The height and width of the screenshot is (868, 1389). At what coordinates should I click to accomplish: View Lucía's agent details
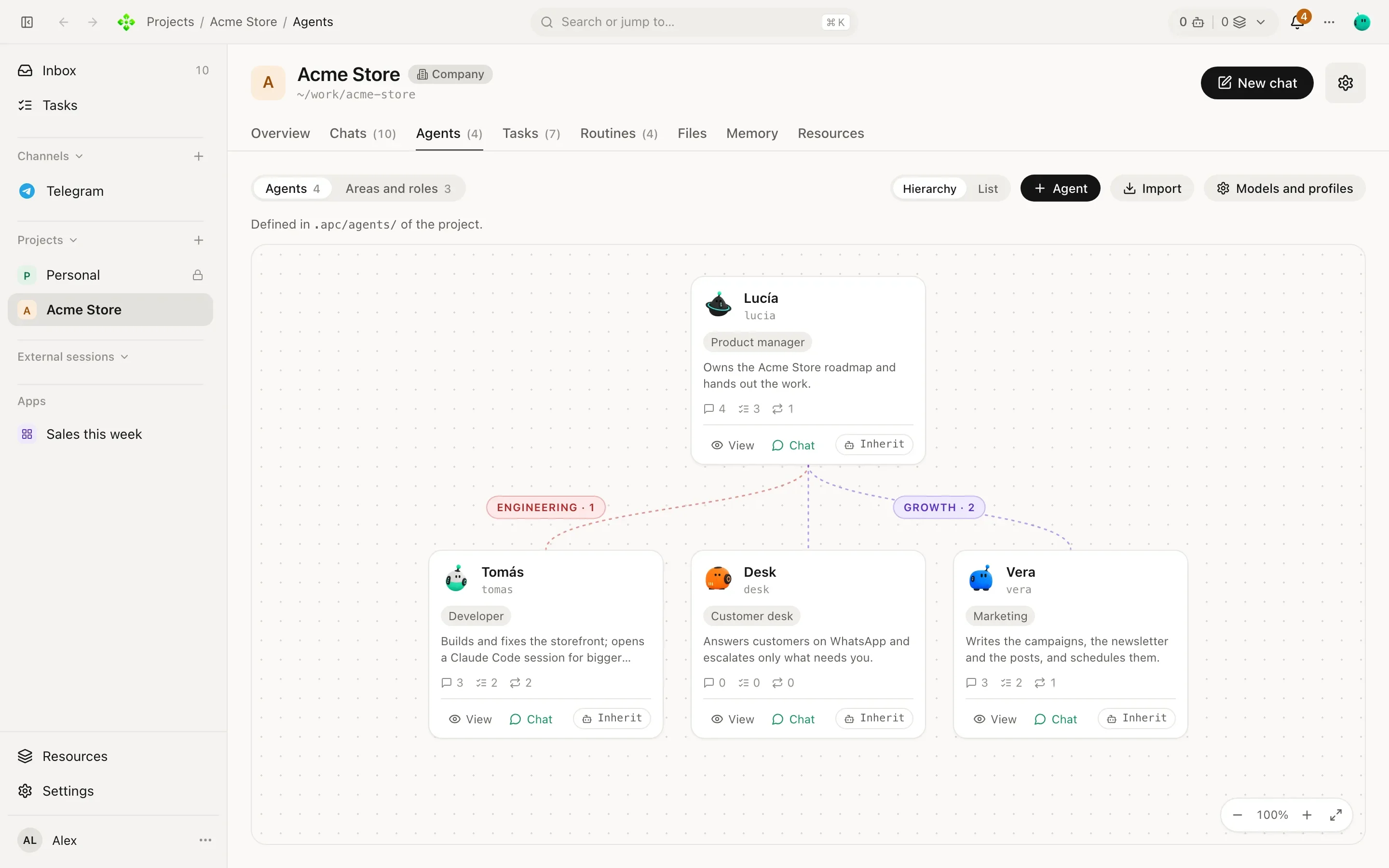[733, 445]
